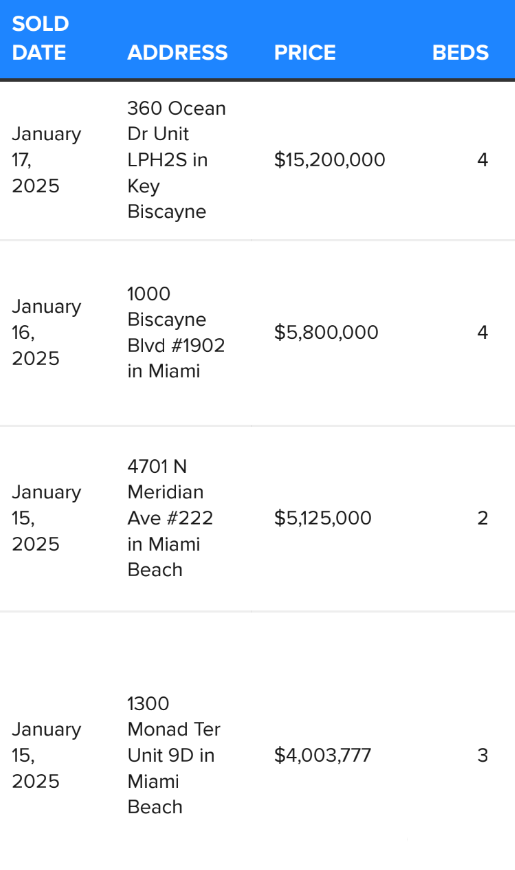Click the January 17, 2025 date cell
This screenshot has width=515, height=870.
[x=47, y=160]
